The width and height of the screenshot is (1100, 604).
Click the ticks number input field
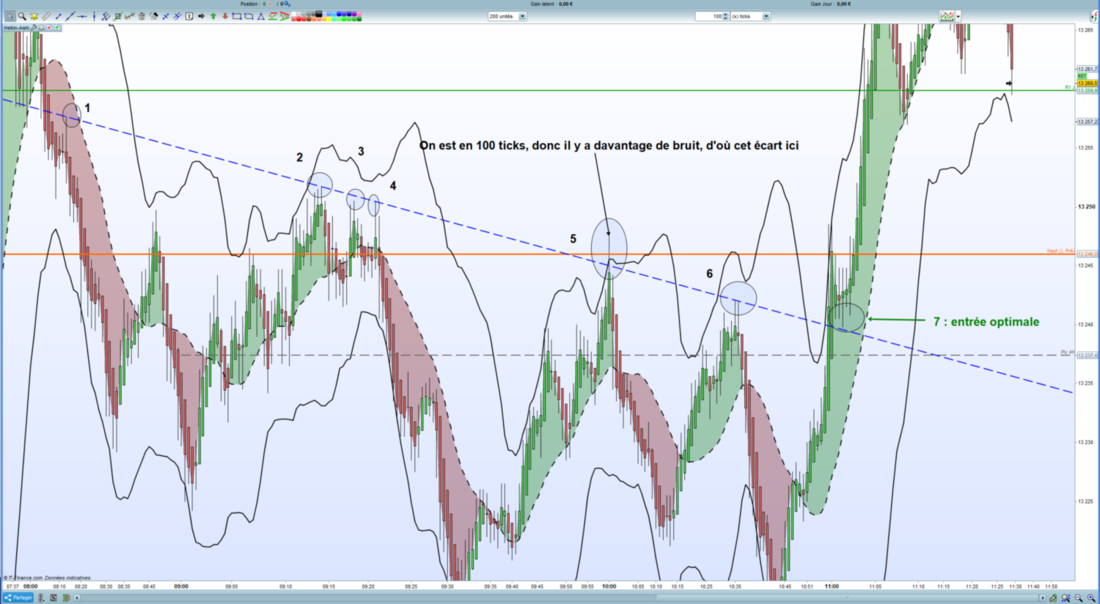click(709, 16)
